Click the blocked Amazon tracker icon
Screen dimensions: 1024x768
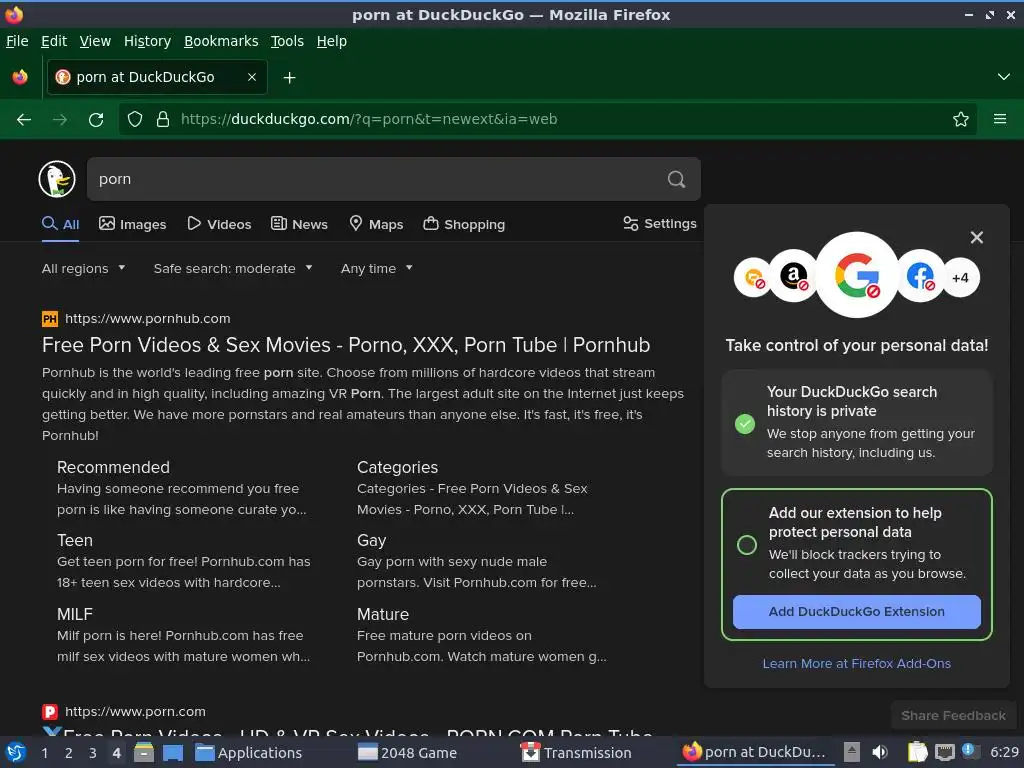793,276
